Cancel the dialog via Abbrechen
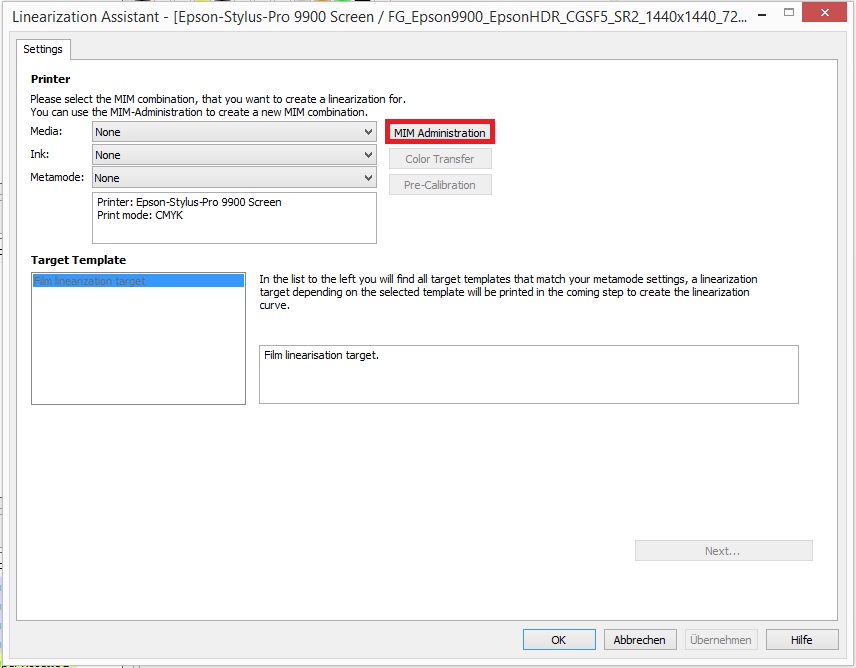Viewport: 856px width, 668px height. [640, 639]
